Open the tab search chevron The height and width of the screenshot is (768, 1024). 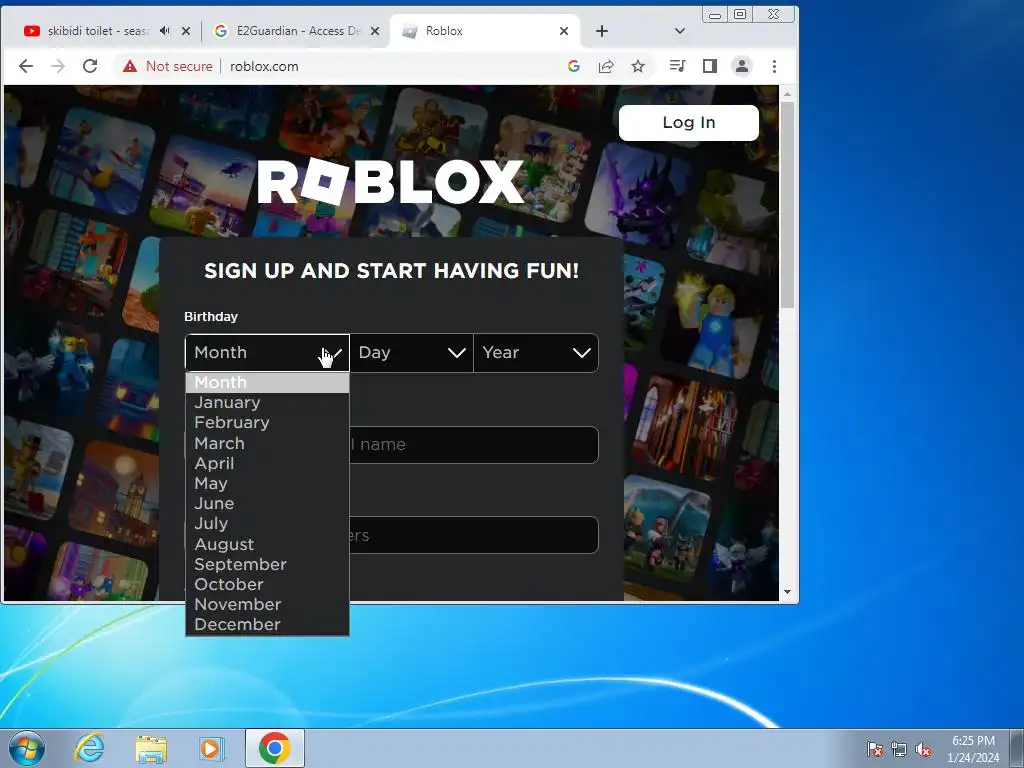(x=680, y=31)
